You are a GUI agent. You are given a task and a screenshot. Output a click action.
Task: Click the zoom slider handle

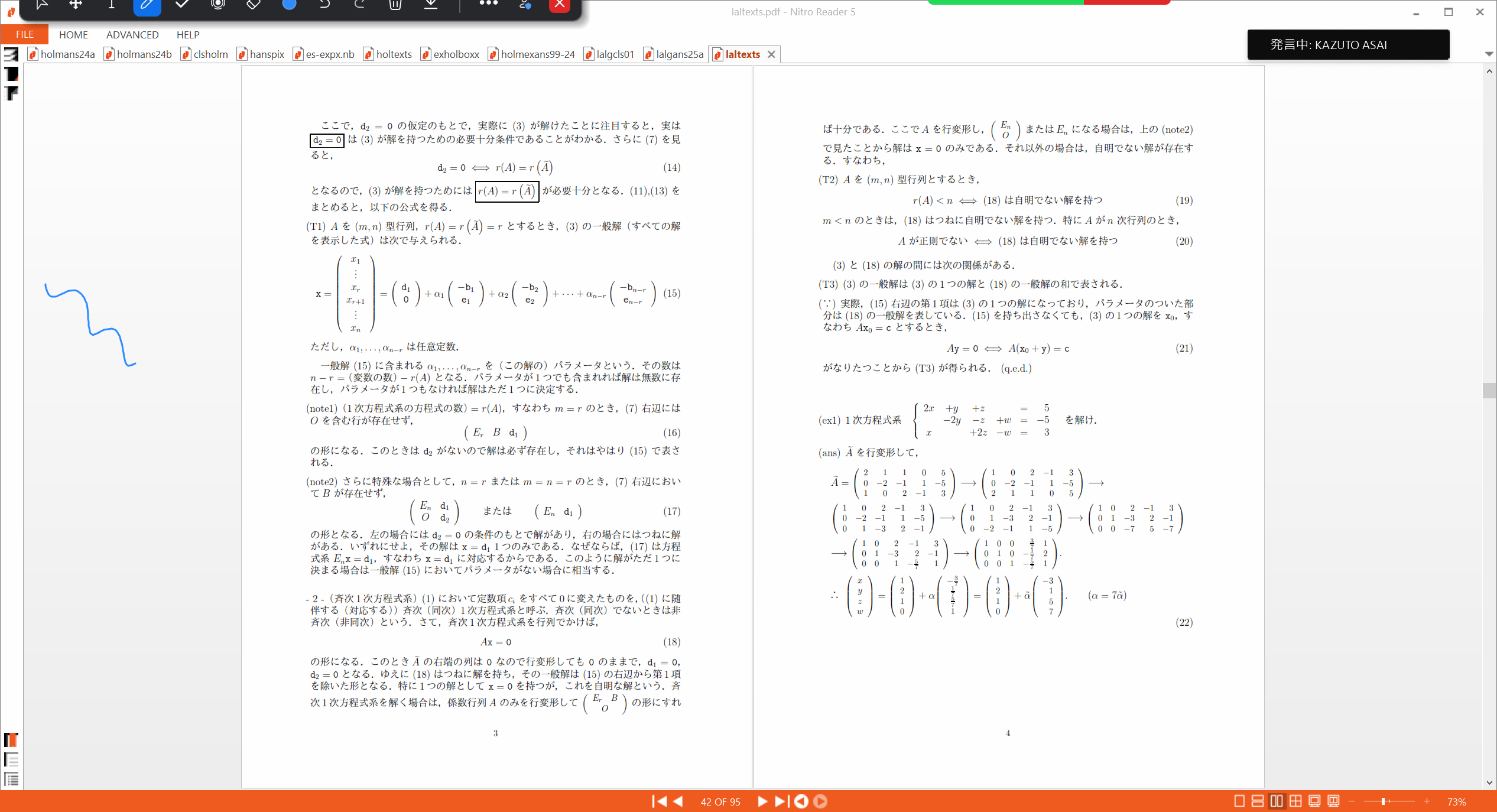click(x=1384, y=801)
